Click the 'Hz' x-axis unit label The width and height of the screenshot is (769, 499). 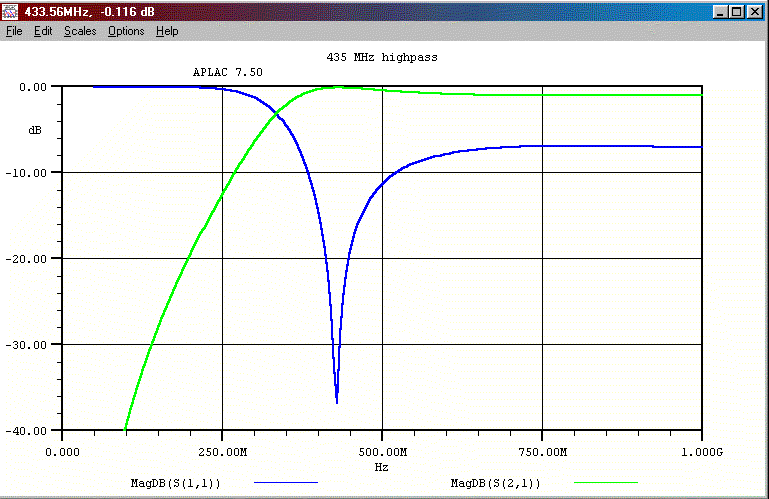tap(382, 467)
